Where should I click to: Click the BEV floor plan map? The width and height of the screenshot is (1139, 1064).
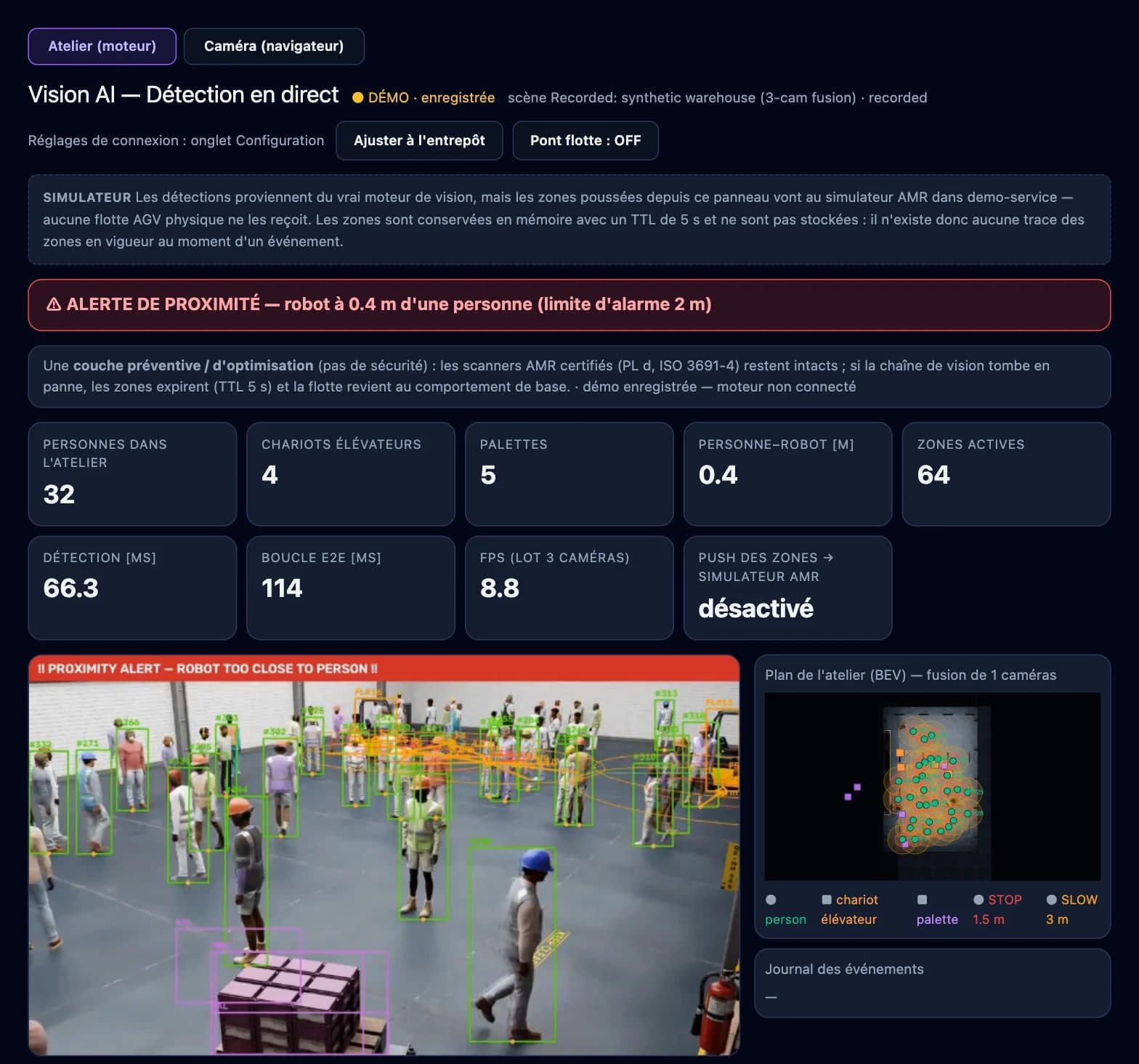pos(932,787)
